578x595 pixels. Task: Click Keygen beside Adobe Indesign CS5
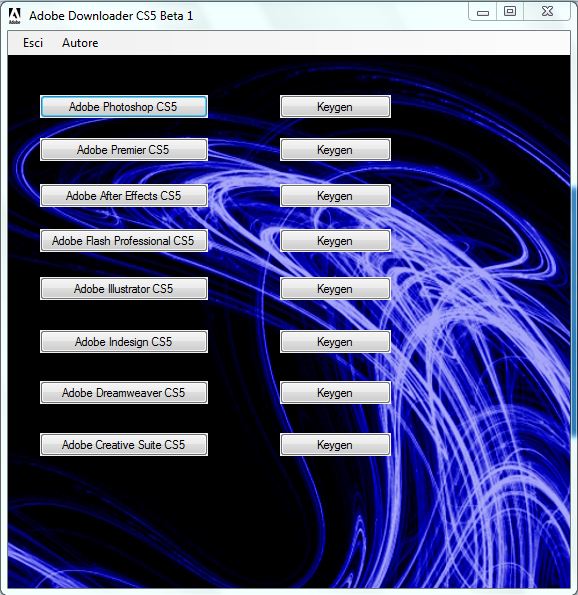point(335,342)
